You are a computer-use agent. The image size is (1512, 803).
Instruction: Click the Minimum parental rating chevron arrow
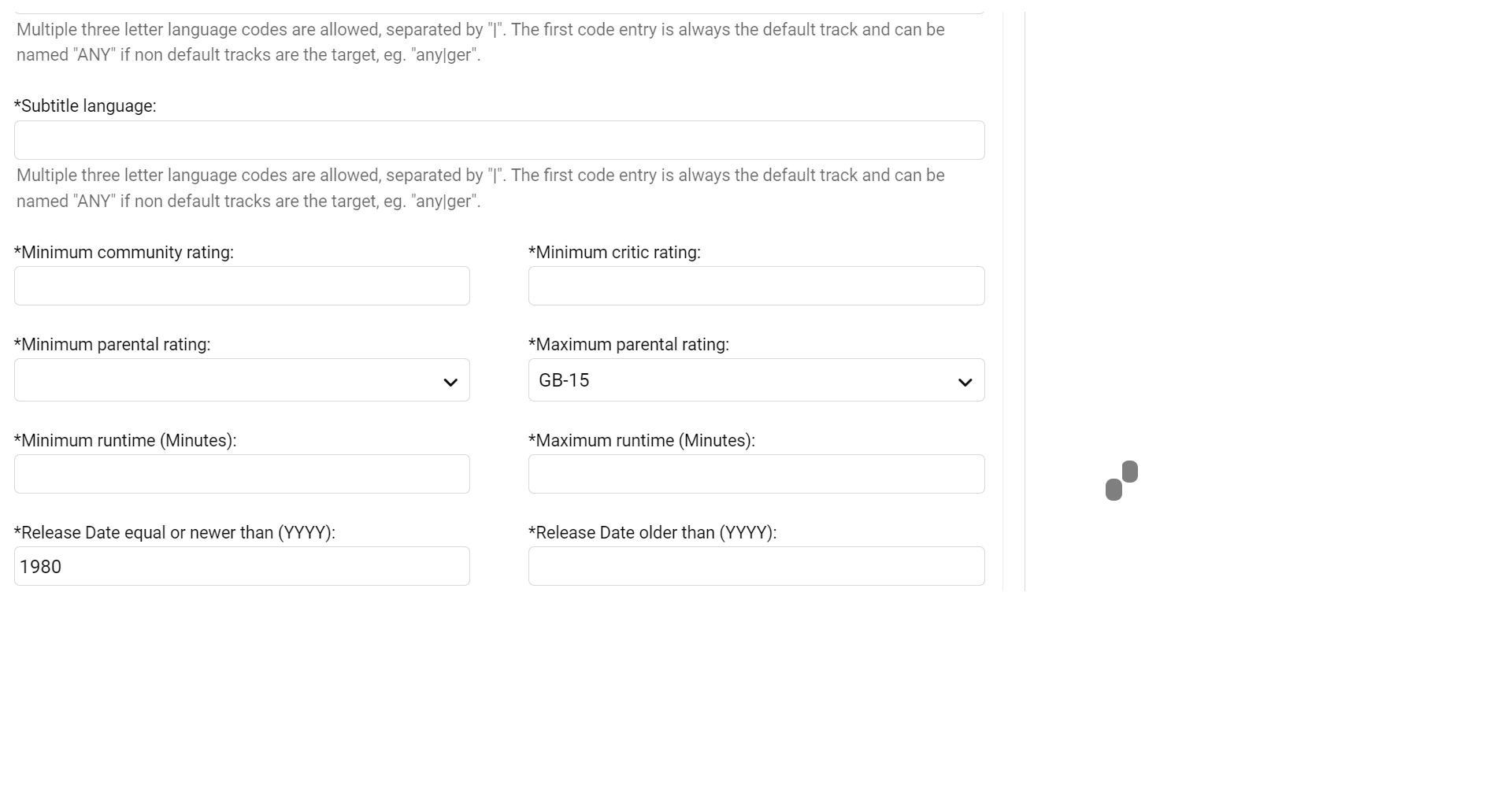click(450, 382)
